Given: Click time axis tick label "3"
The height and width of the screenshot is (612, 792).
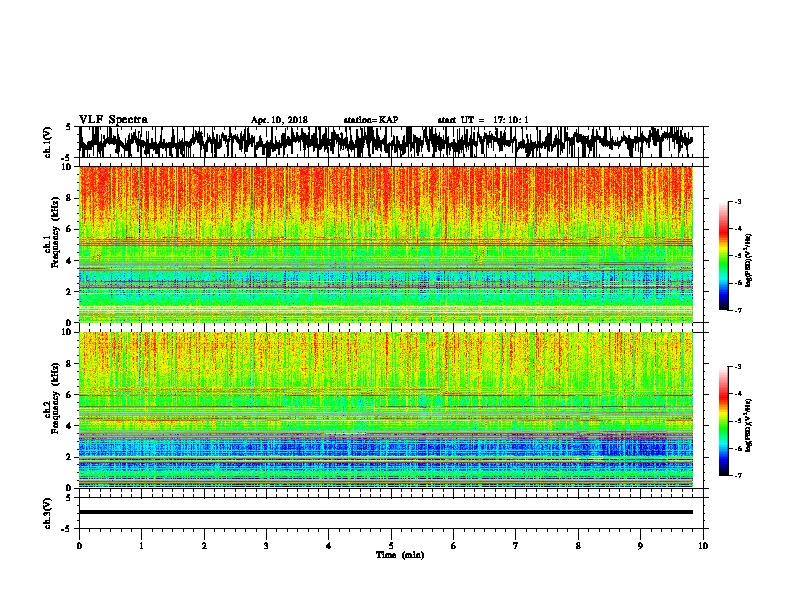Looking at the screenshot, I should click(266, 546).
